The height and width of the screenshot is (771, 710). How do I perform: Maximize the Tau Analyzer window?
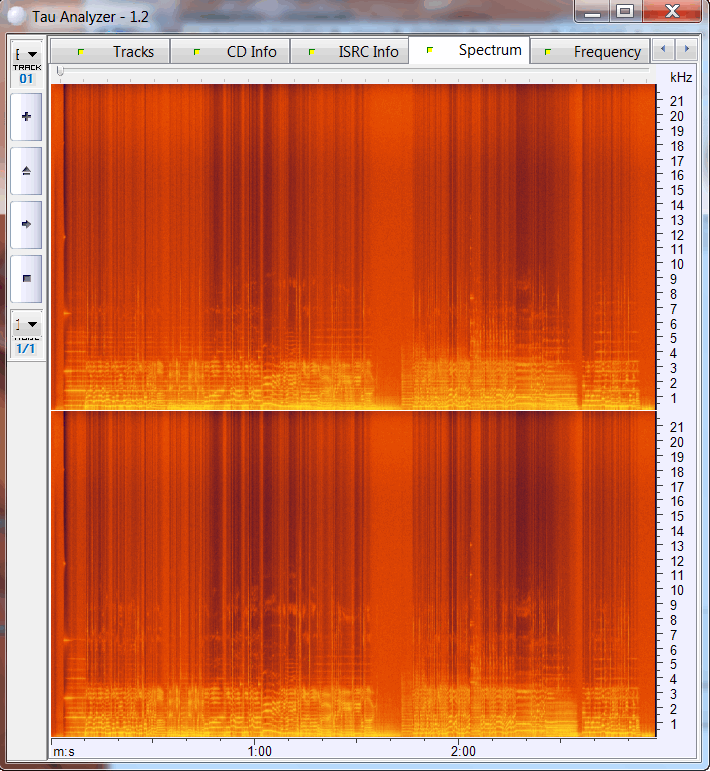coord(625,12)
